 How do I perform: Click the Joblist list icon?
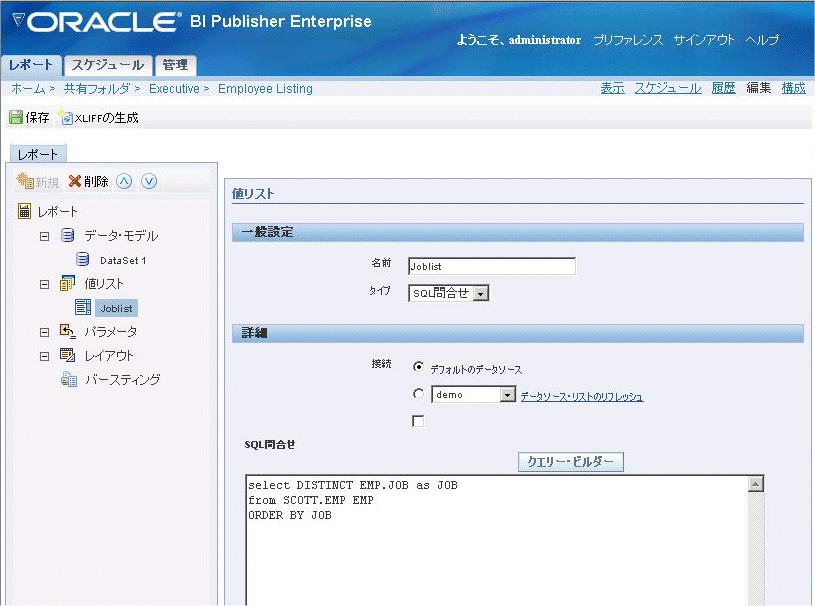click(x=83, y=307)
